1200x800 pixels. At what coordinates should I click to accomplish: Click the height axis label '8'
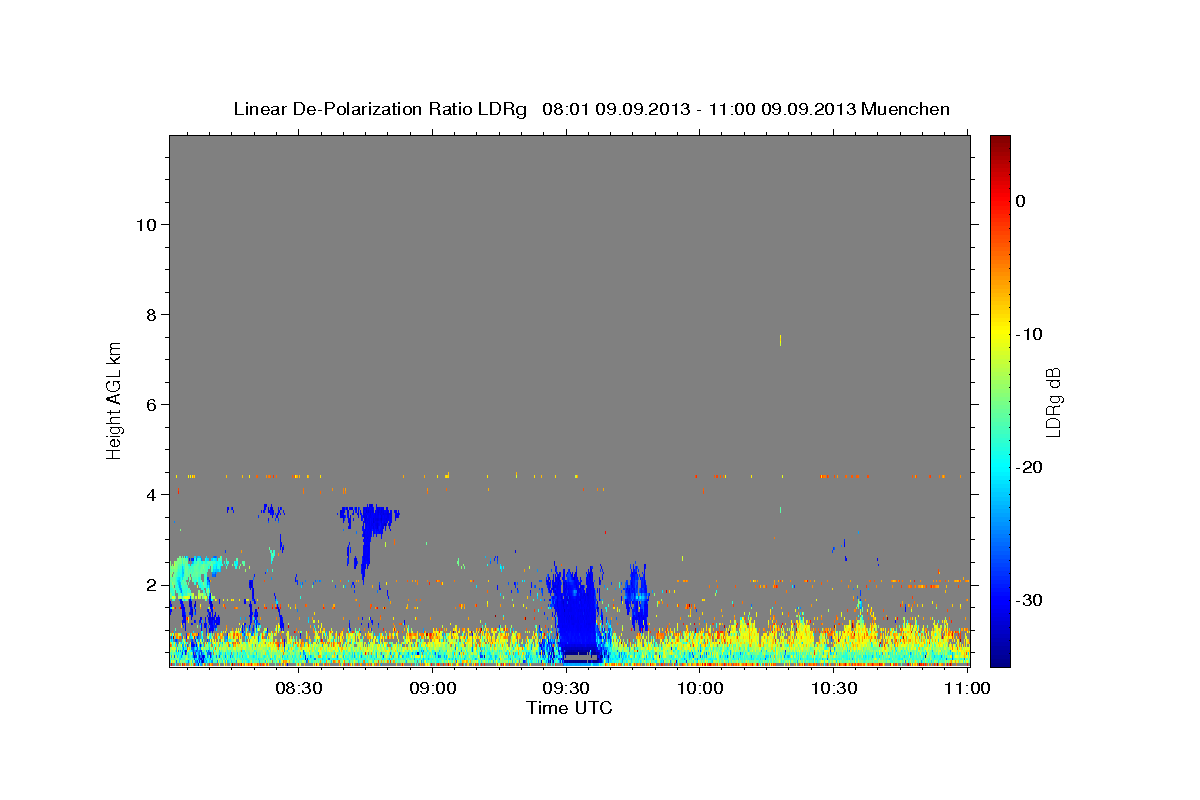coord(151,314)
